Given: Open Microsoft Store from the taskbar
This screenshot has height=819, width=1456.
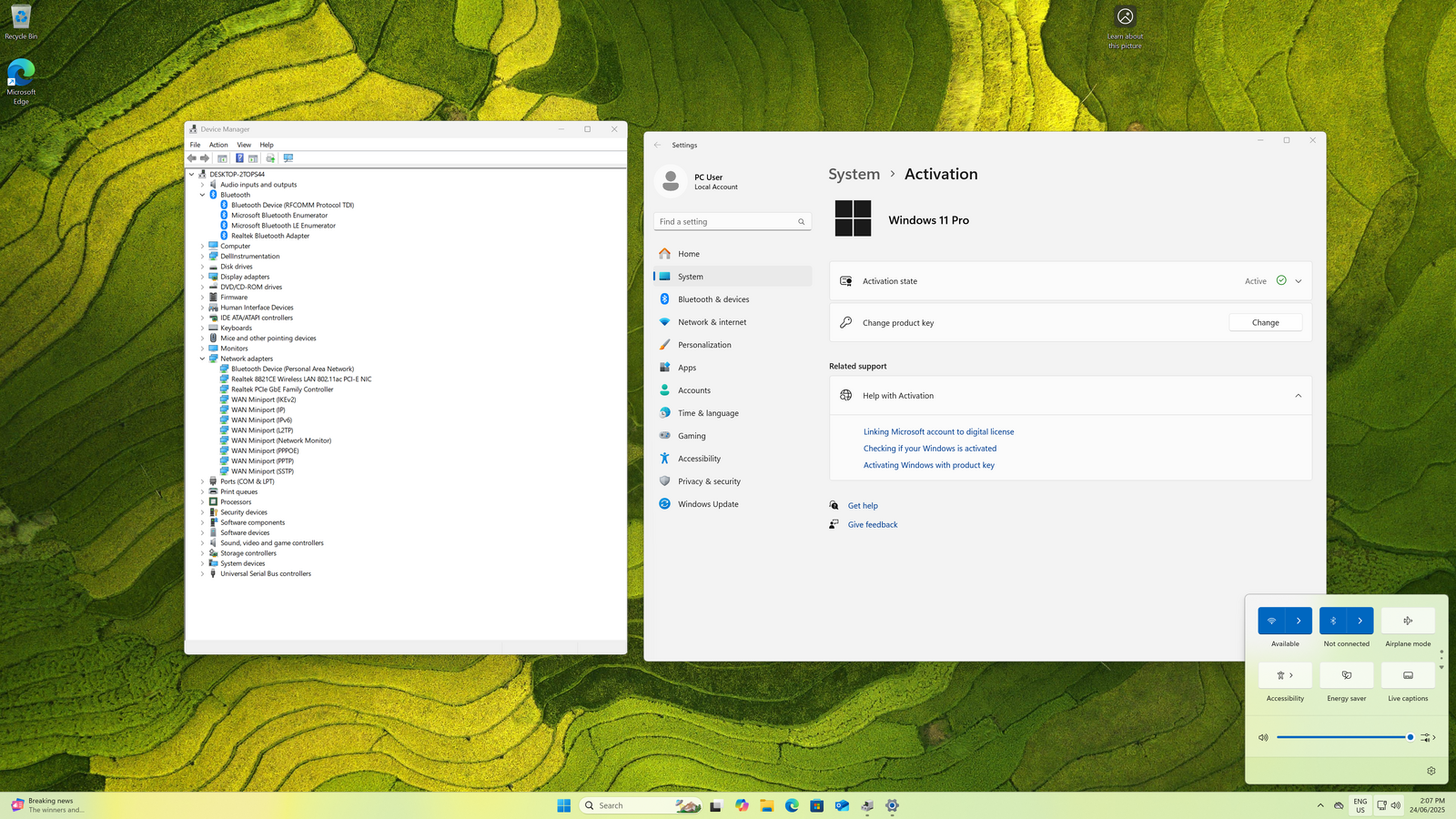Looking at the screenshot, I should [817, 805].
